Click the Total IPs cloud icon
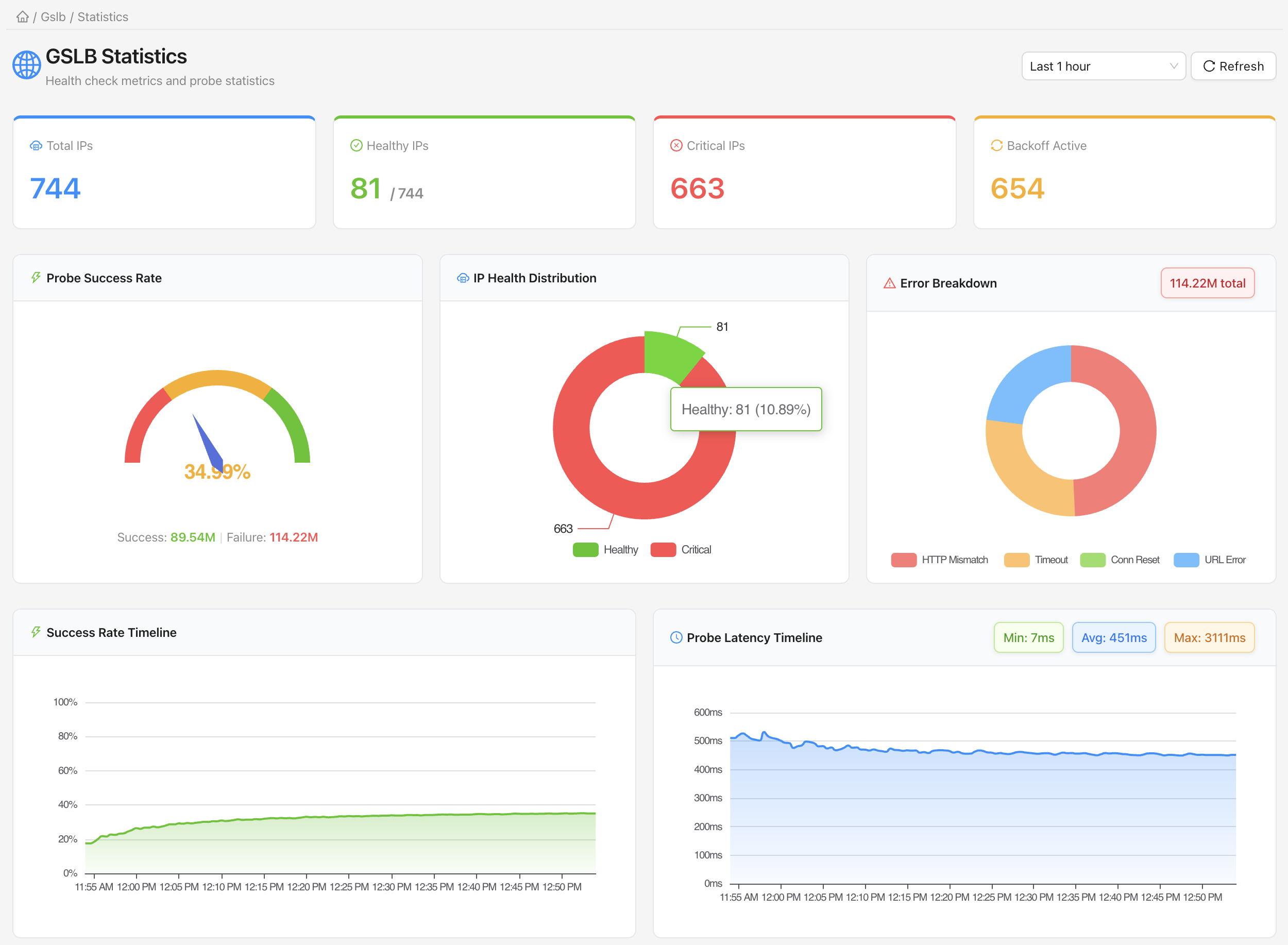The height and width of the screenshot is (945, 1288). (36, 145)
